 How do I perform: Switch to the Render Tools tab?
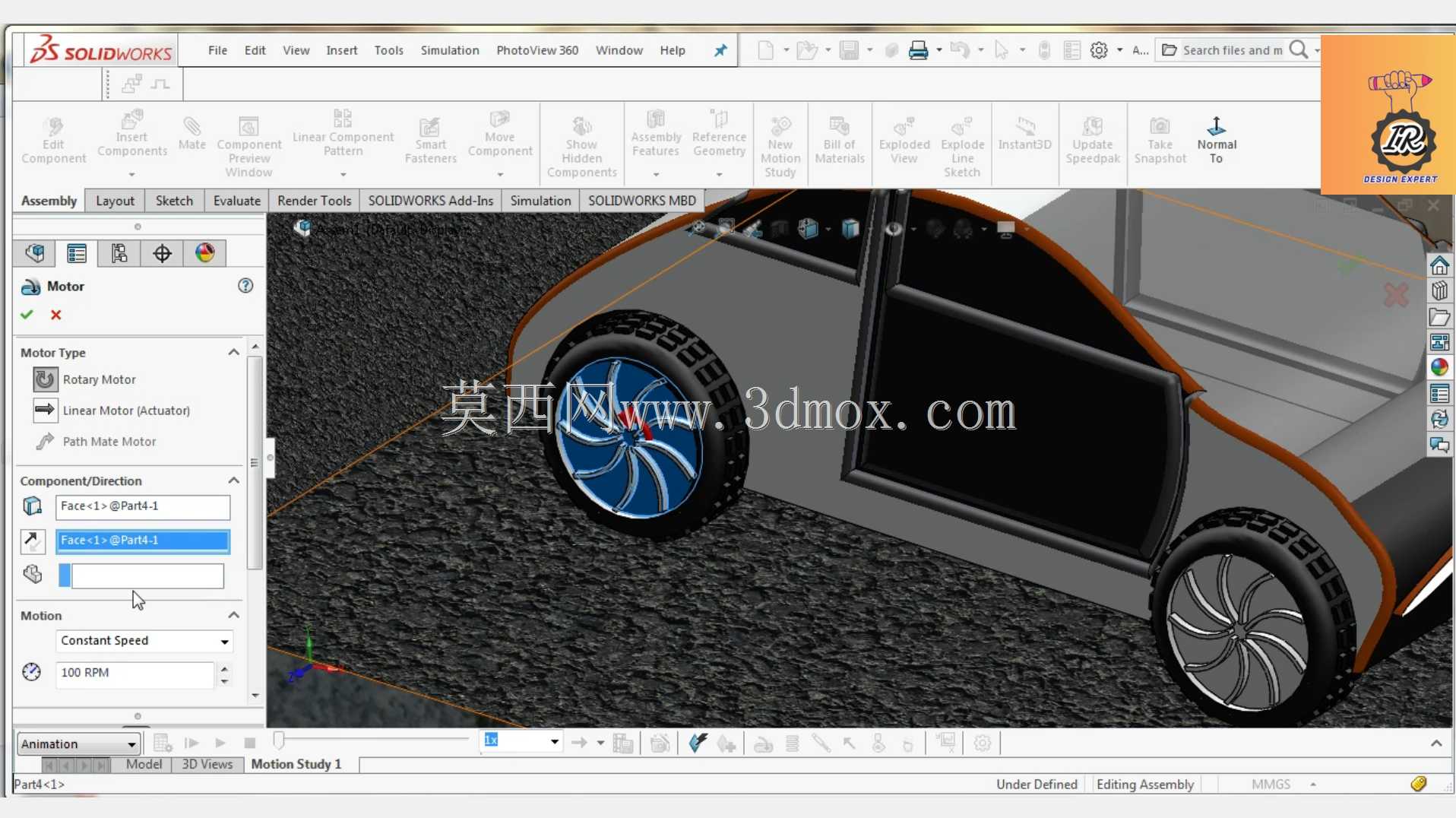point(315,201)
